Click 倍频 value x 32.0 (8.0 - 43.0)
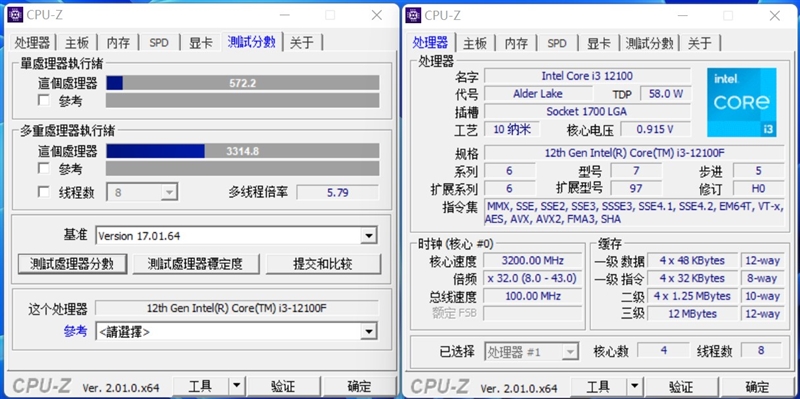Image resolution: width=800 pixels, height=399 pixels. [532, 278]
